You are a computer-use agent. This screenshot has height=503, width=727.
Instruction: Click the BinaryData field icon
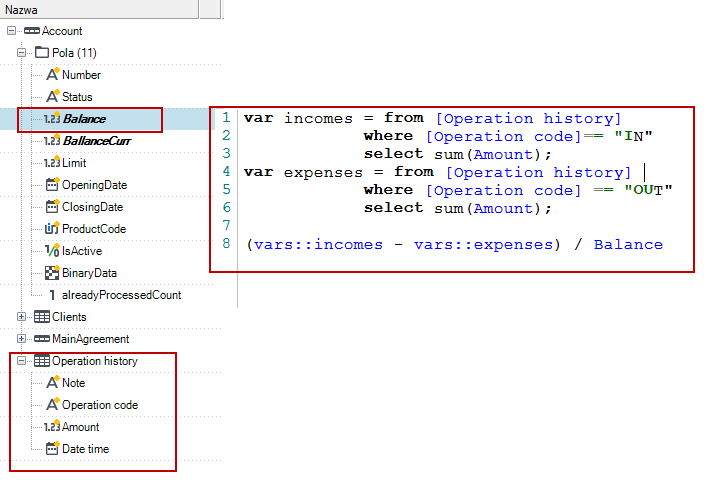point(52,273)
